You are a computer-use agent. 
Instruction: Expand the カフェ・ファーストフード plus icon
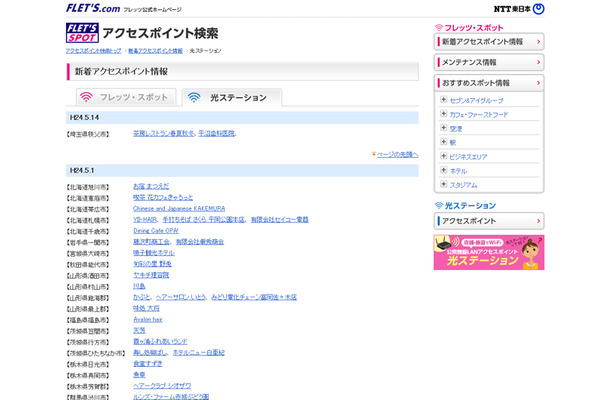[x=443, y=114]
